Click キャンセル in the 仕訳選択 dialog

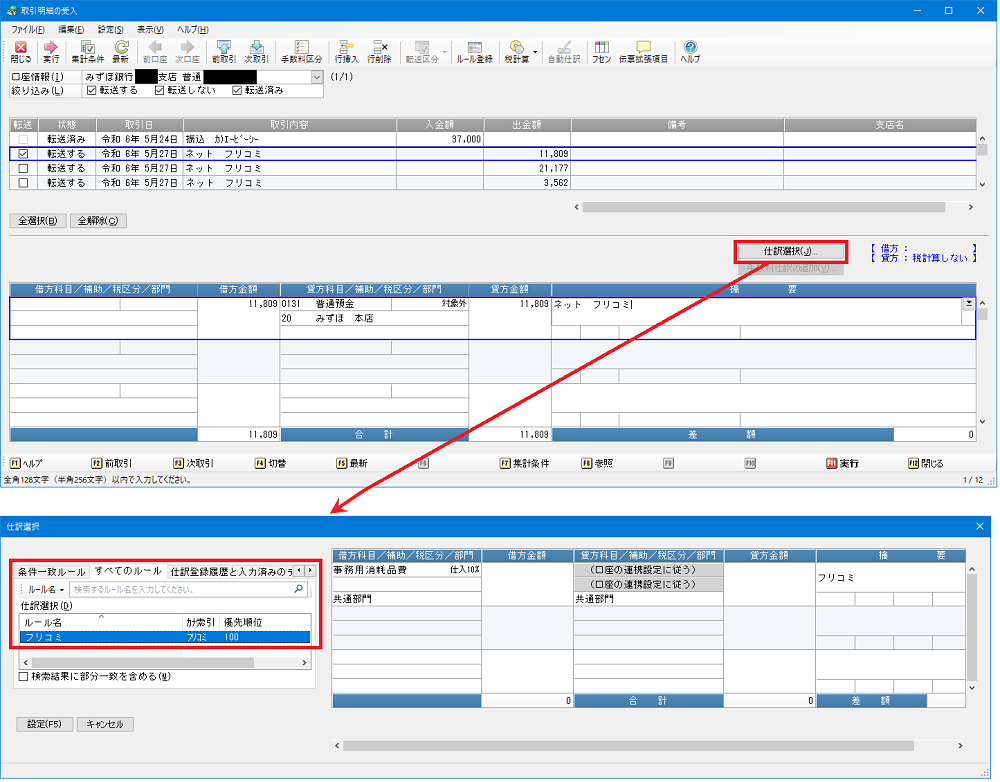pos(105,725)
